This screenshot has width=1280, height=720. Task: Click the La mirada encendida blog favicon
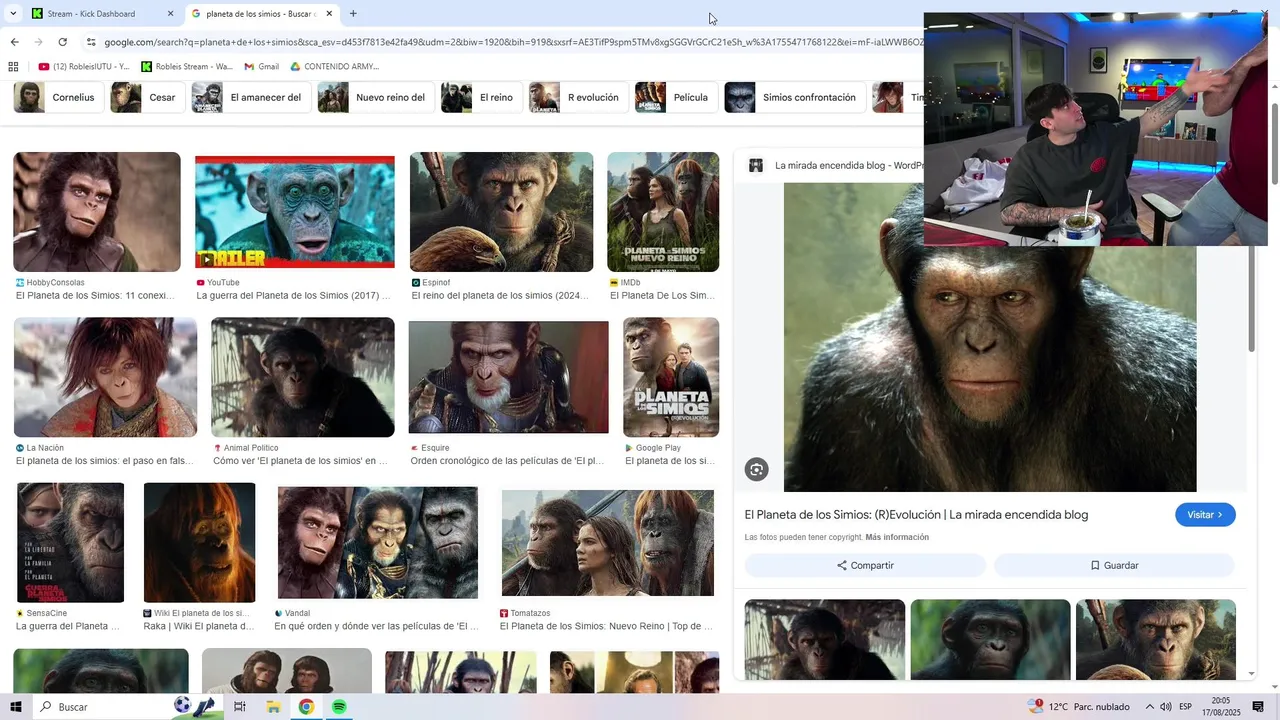point(756,166)
